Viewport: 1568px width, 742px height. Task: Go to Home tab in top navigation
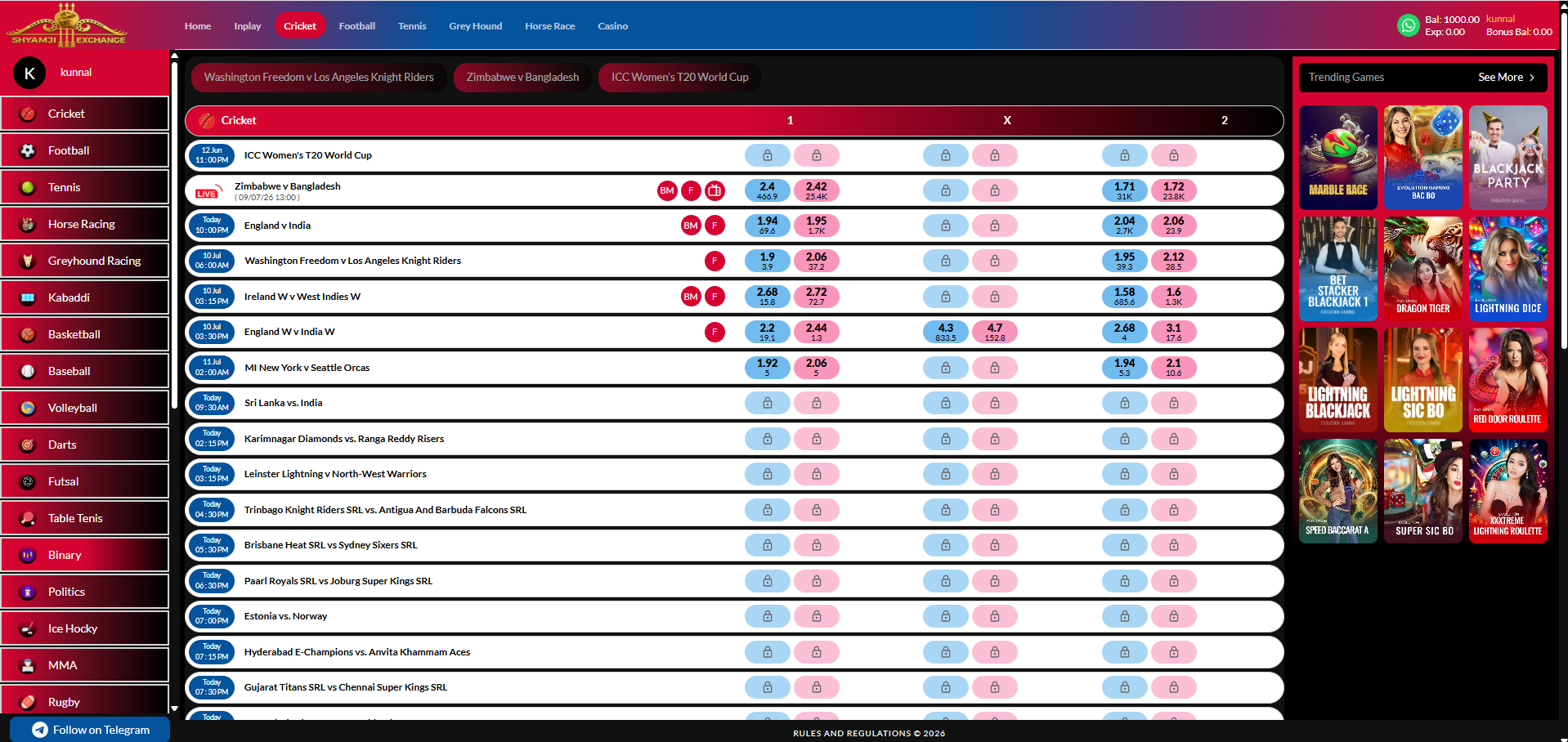[x=198, y=26]
